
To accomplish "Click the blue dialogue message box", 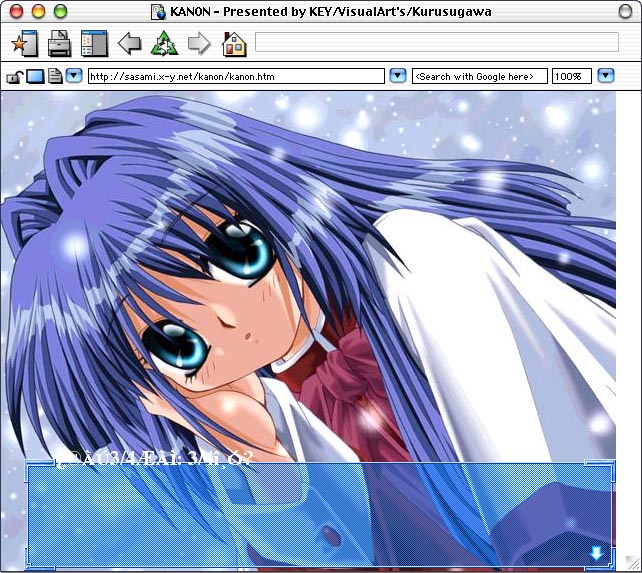I will coord(320,516).
